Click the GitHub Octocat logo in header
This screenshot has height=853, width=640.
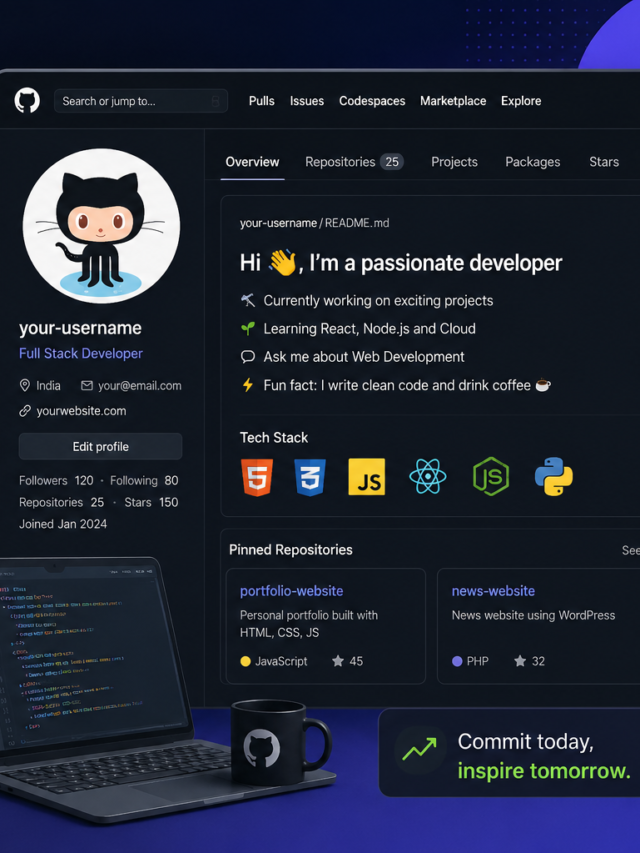click(27, 101)
